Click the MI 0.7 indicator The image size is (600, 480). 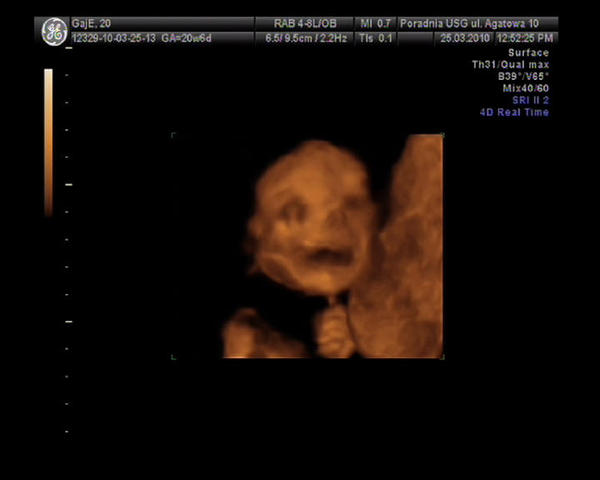pyautogui.click(x=375, y=22)
